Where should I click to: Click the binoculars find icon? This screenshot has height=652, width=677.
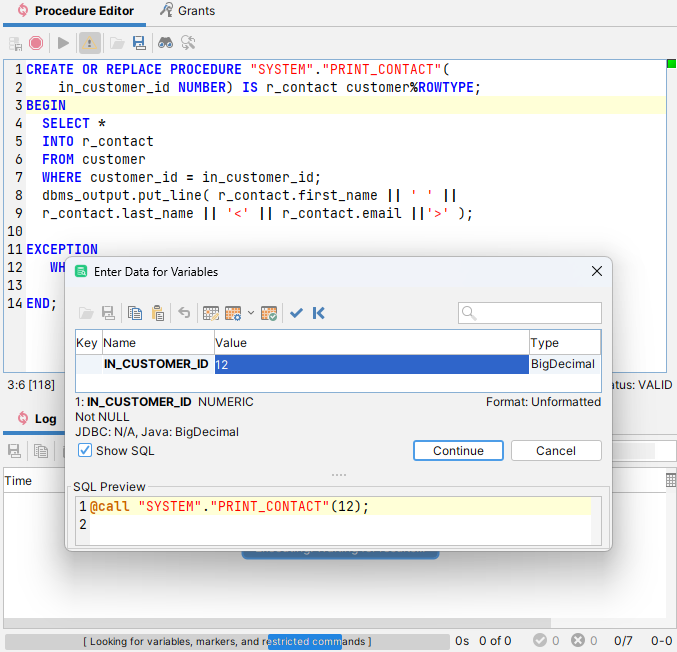[165, 43]
